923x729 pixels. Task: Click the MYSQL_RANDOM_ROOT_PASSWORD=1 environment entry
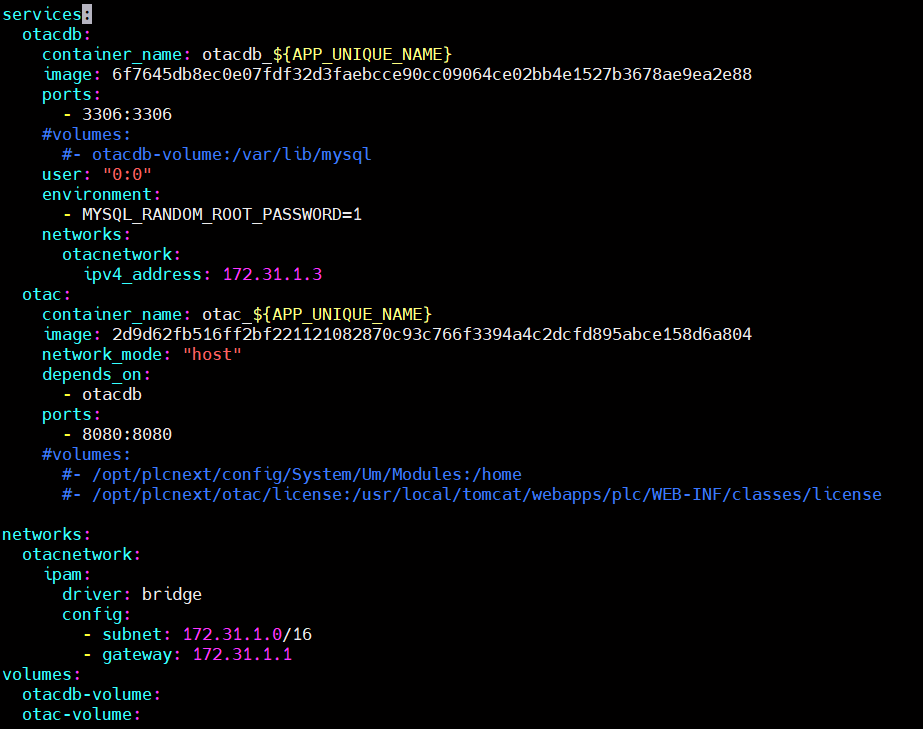221,214
